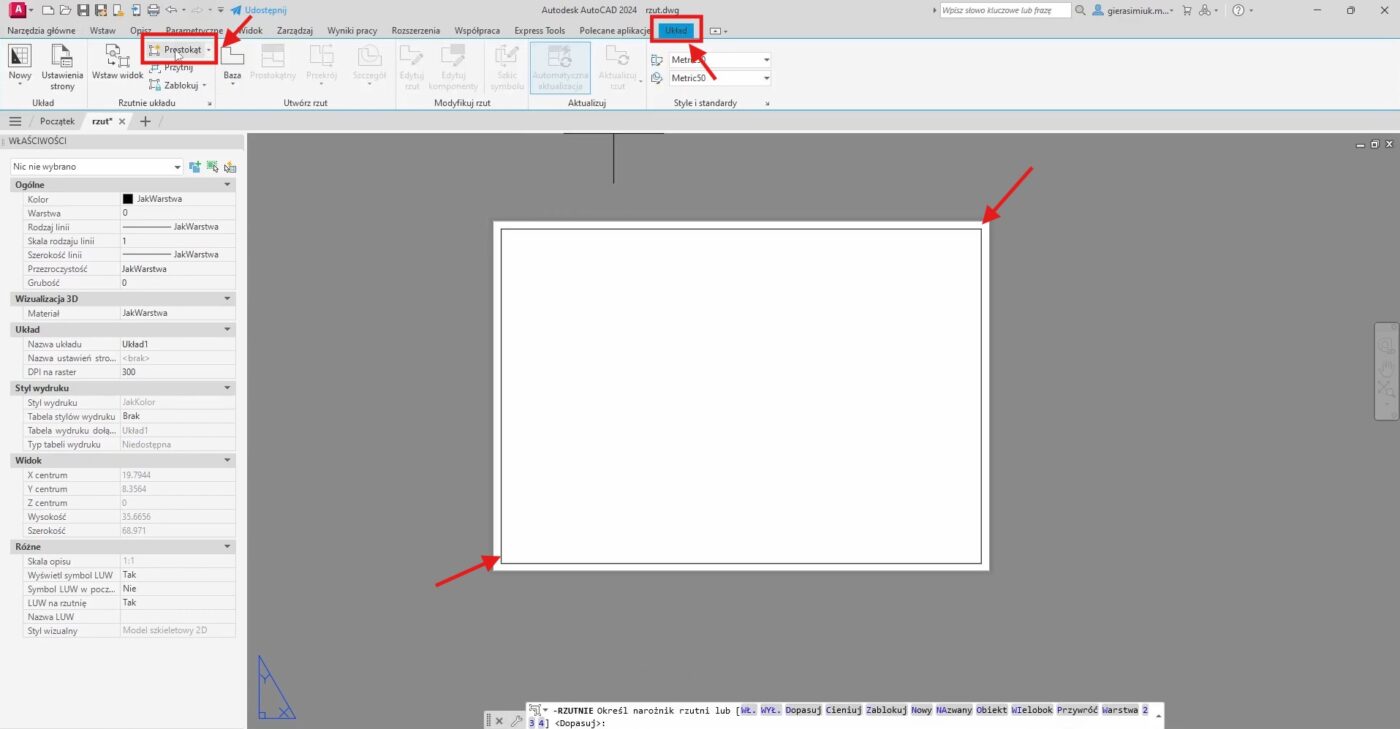Screen dimensions: 1400x729
Task: Click the save icon in quick access toolbar
Action: (x=83, y=10)
